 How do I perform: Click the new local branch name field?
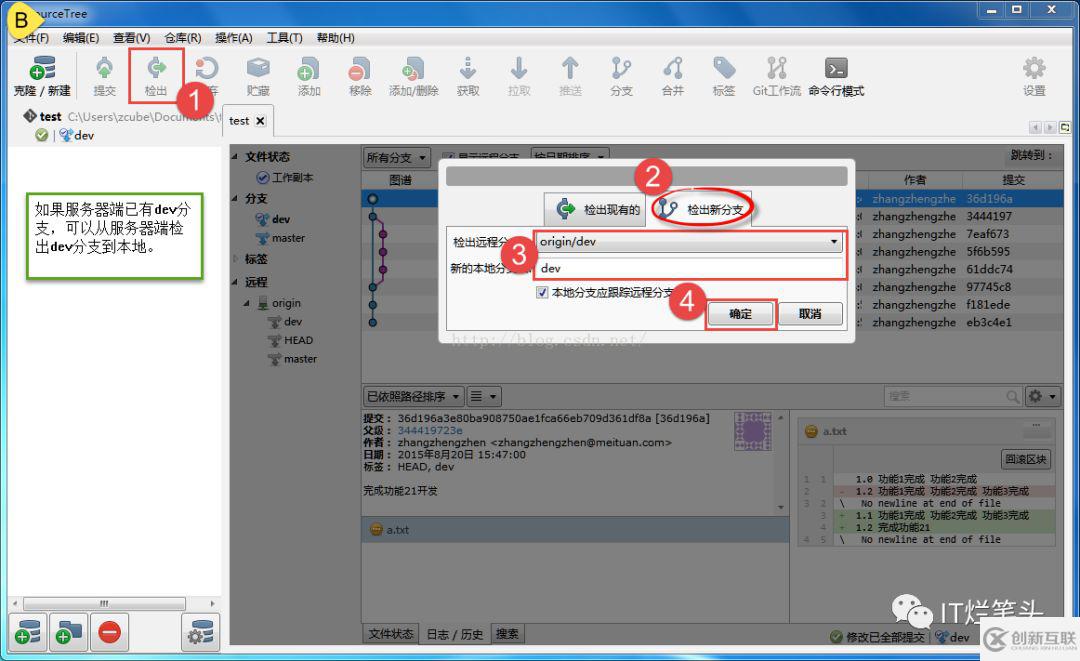689,269
